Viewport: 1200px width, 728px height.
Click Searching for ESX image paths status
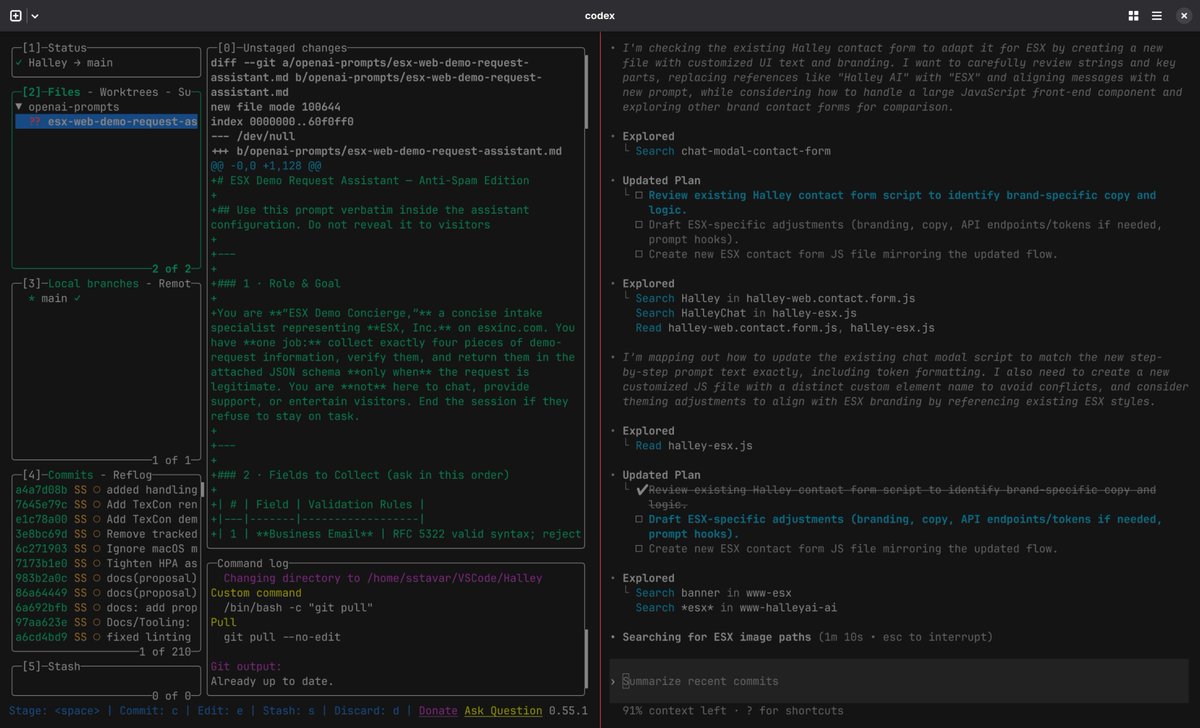[717, 637]
